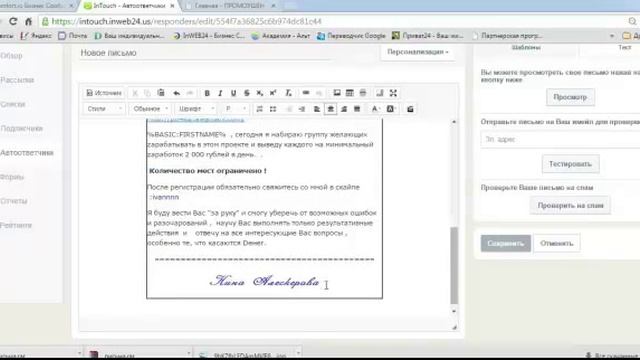Click the Сохранить save button
Screen dimensions: 640x360
[x=505, y=243]
